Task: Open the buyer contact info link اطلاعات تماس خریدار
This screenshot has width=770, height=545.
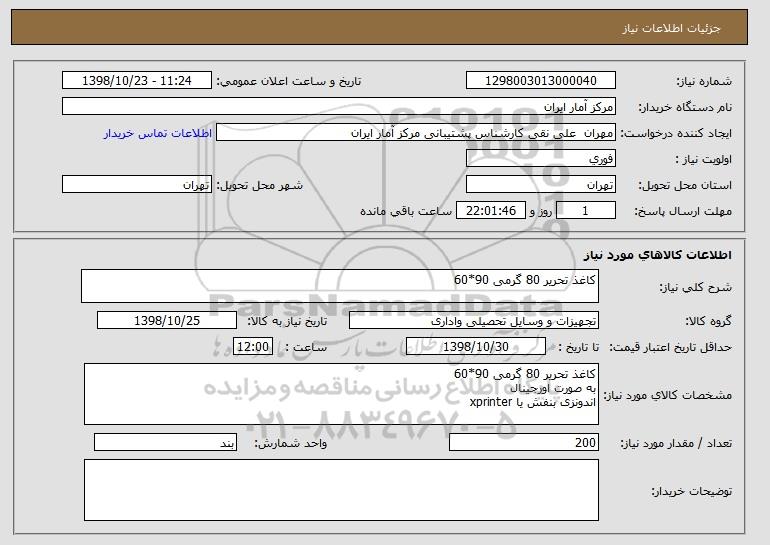Action: (158, 133)
